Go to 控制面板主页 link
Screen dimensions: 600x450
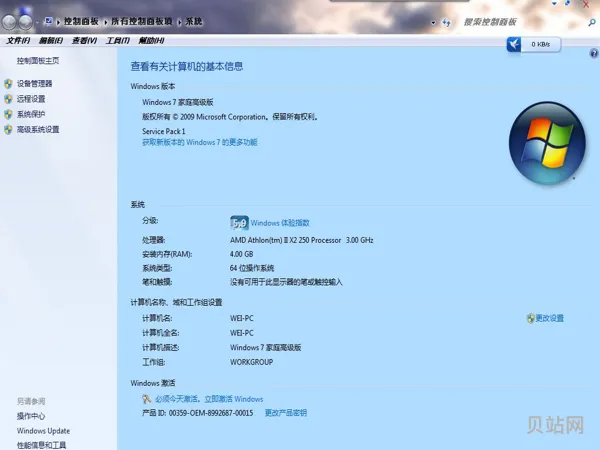(38, 60)
